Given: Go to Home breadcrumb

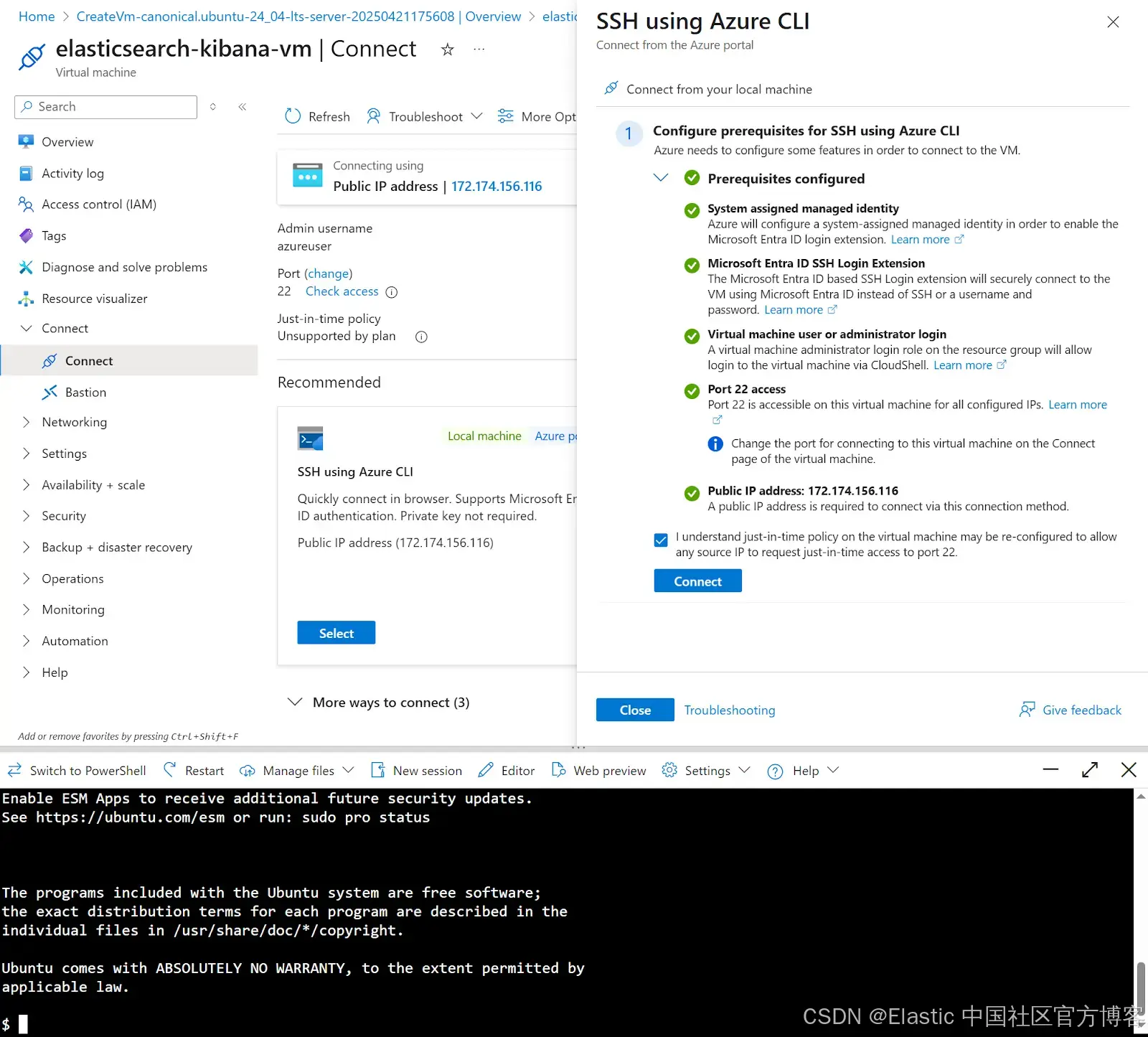Looking at the screenshot, I should click(37, 17).
